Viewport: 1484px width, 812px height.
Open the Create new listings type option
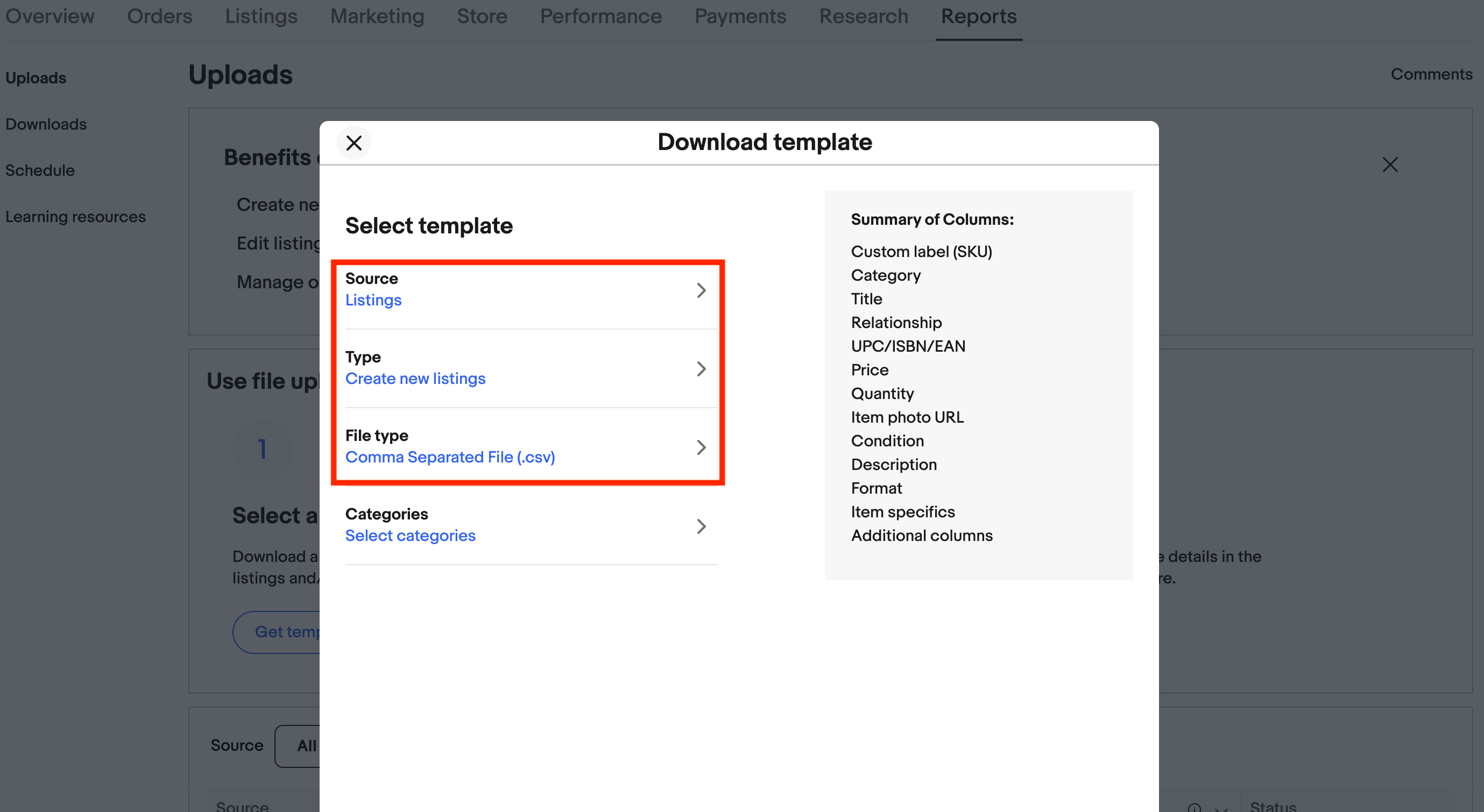pos(415,379)
